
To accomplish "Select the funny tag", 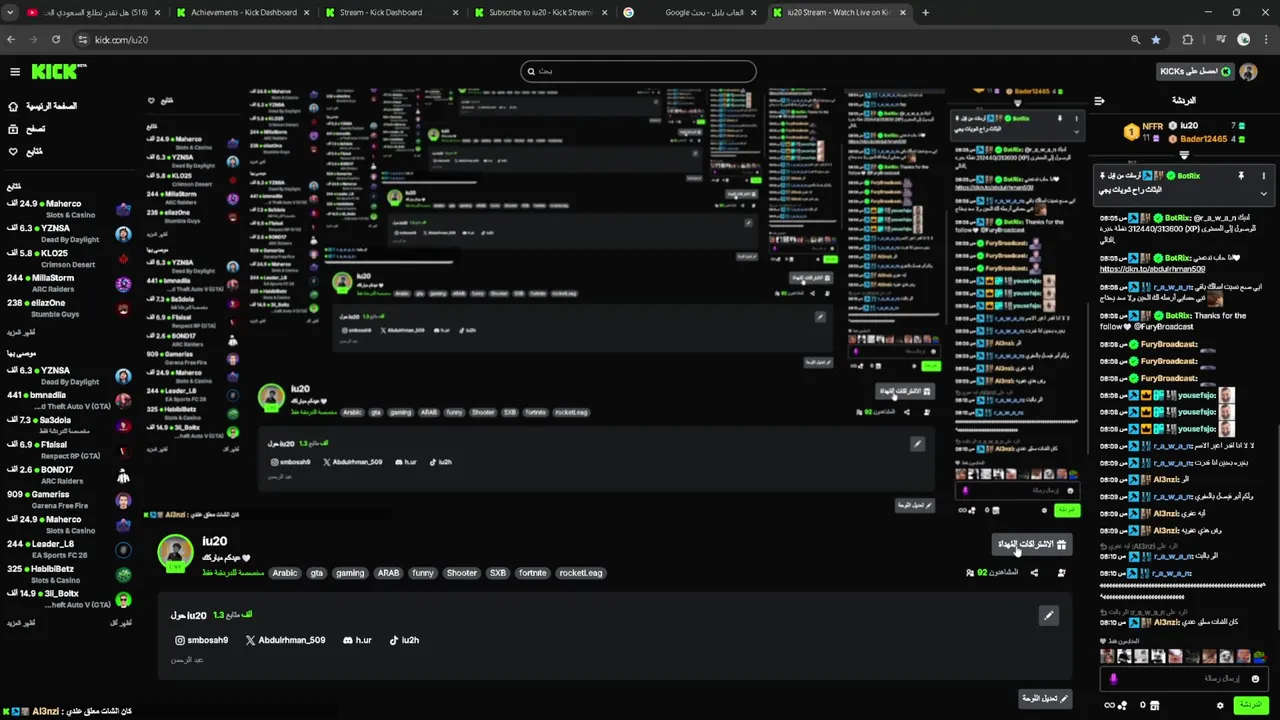I will tap(423, 573).
